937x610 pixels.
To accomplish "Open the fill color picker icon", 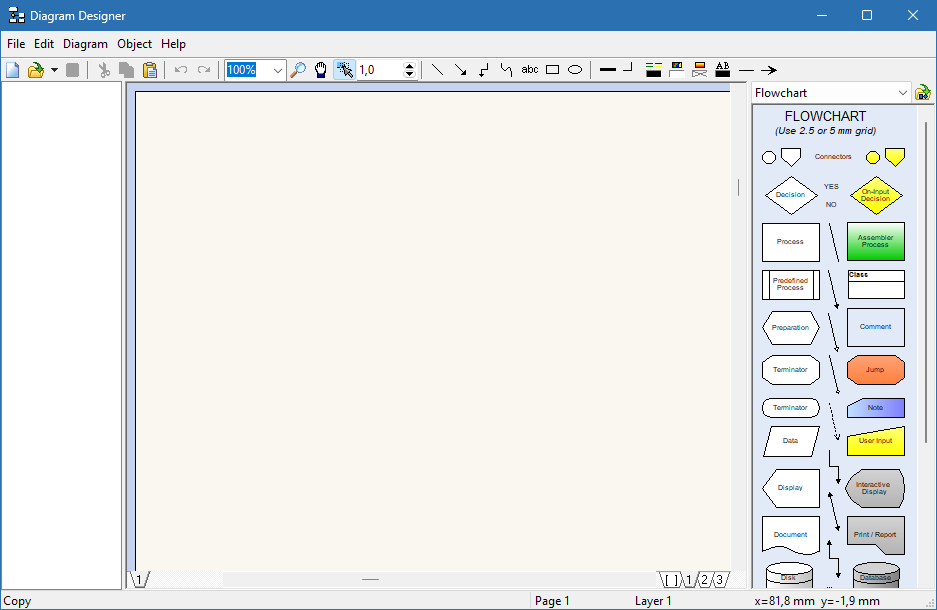I will 677,70.
